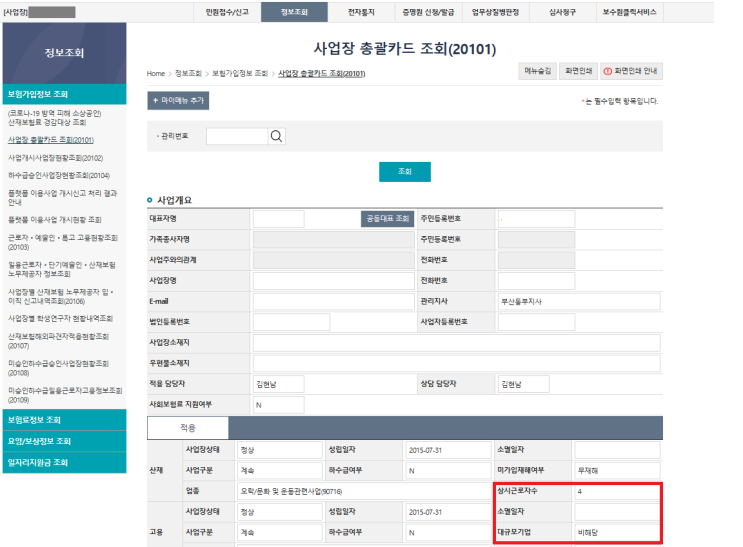Open 사업개시사업장현황조회(20102) in the sidebar
Image resolution: width=743 pixels, height=547 pixels.
coord(56,157)
